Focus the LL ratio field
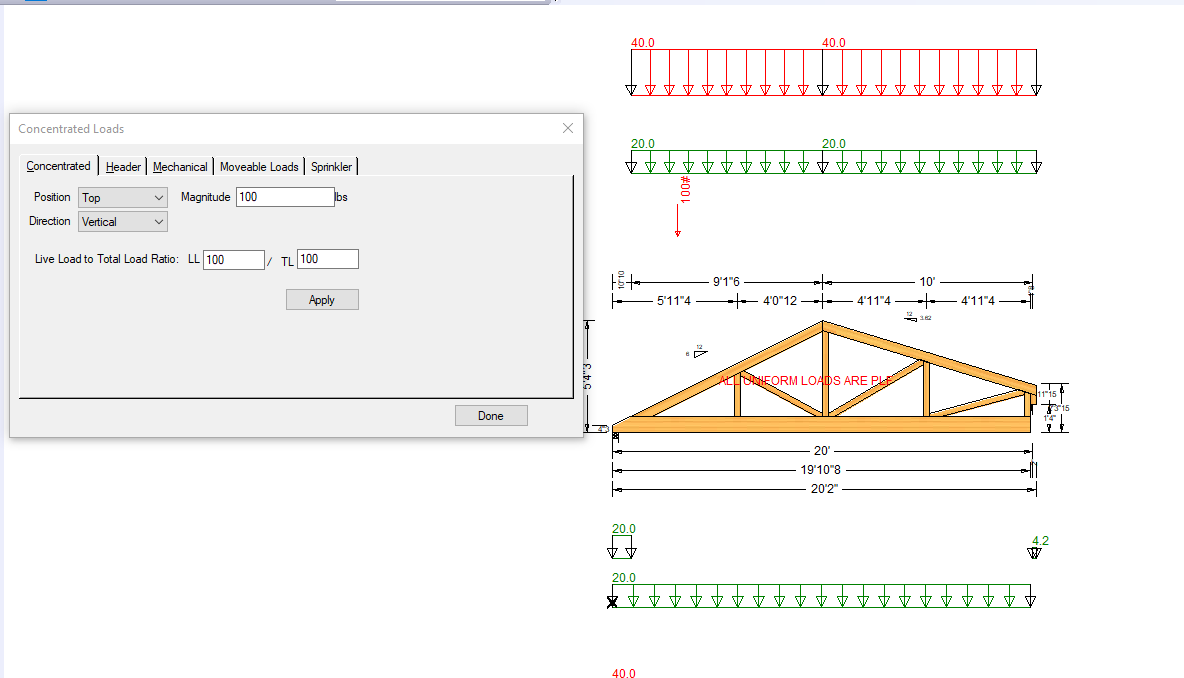The image size is (1184, 678). pos(233,260)
